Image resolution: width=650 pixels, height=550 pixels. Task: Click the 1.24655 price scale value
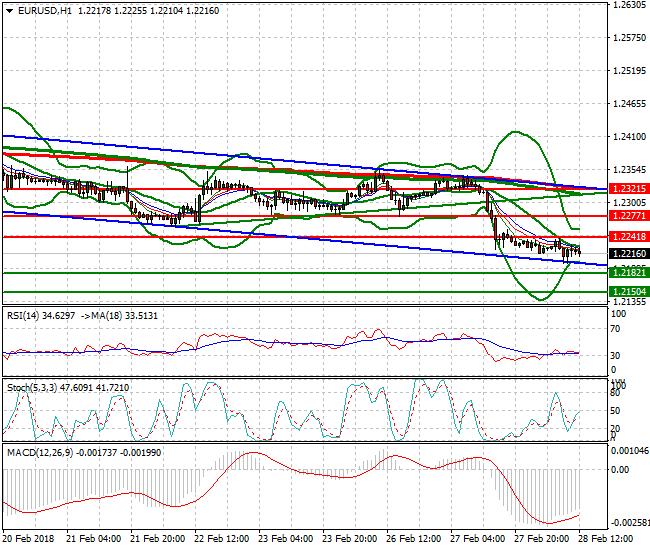(x=629, y=104)
